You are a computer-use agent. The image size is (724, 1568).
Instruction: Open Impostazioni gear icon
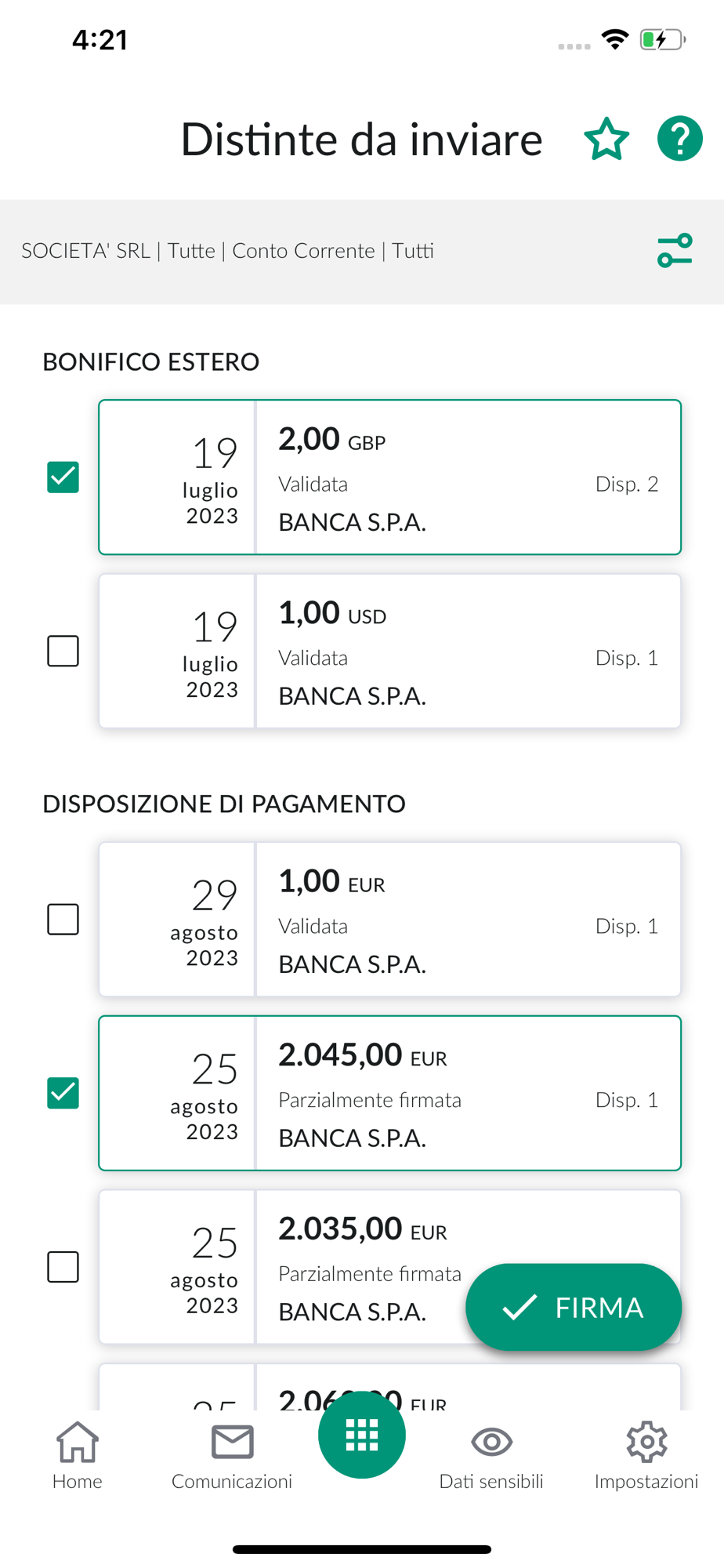(646, 1454)
